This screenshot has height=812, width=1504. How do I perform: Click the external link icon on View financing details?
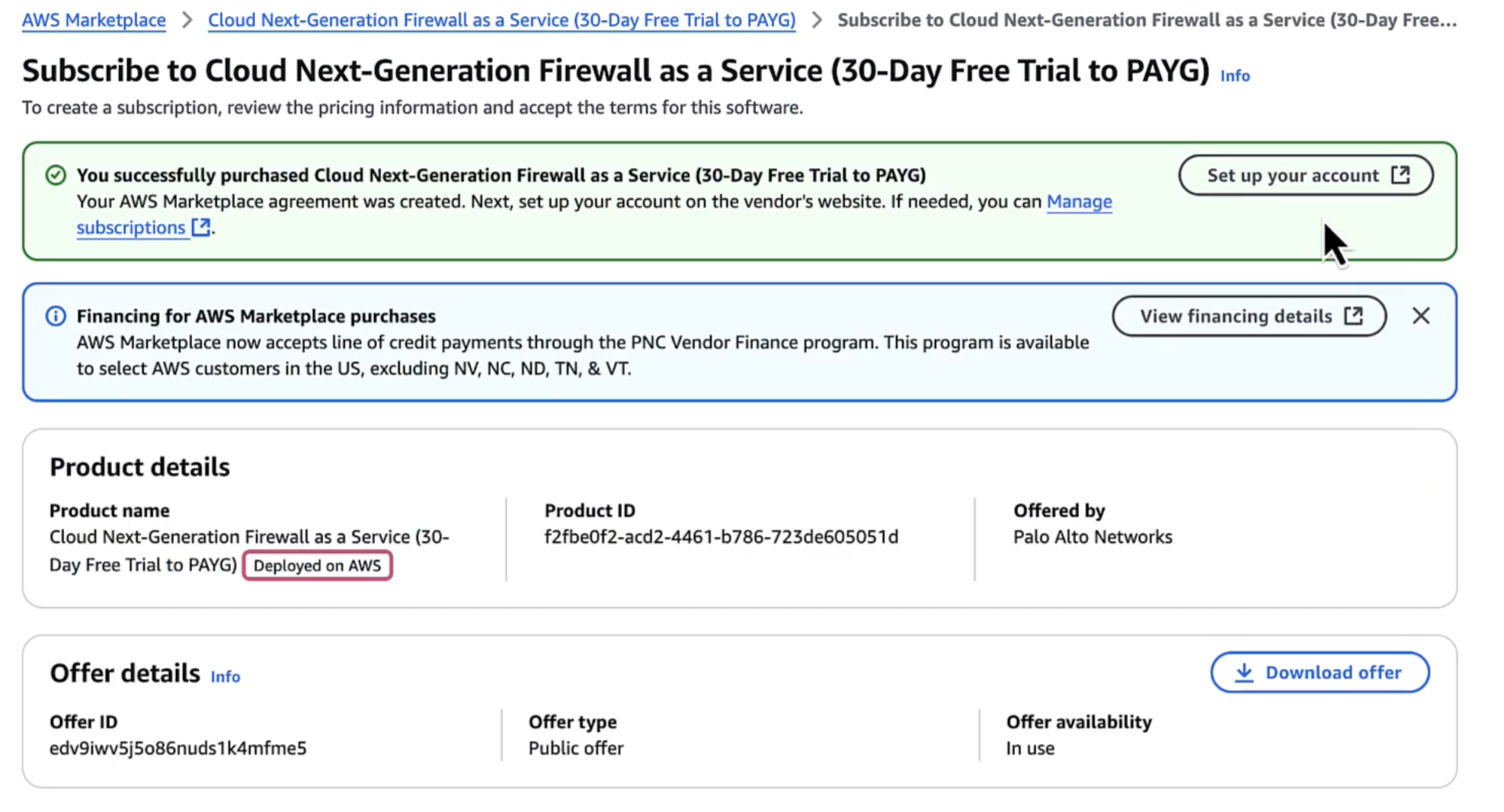pyautogui.click(x=1353, y=316)
